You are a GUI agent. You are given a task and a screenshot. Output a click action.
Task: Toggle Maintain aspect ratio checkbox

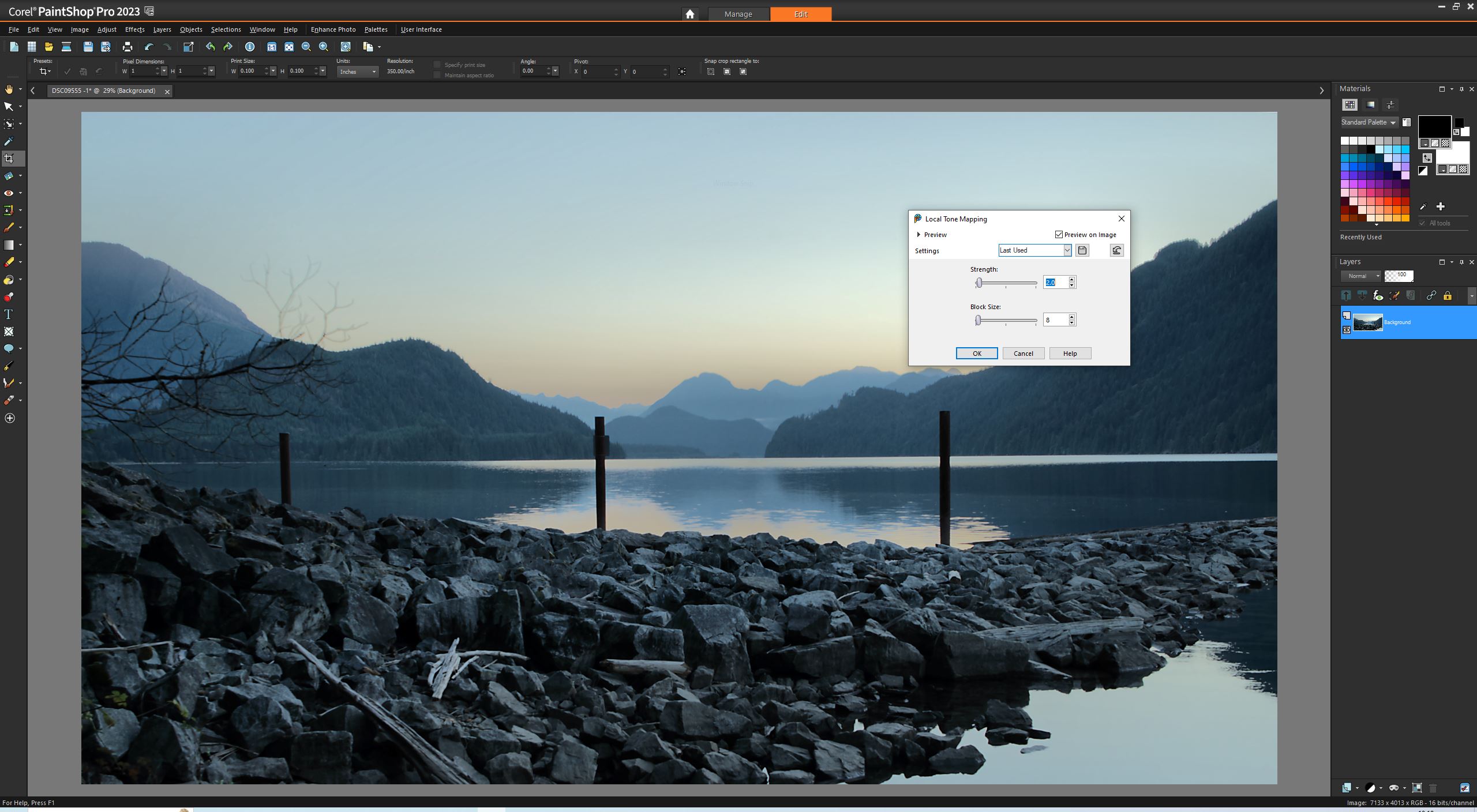pyautogui.click(x=437, y=75)
